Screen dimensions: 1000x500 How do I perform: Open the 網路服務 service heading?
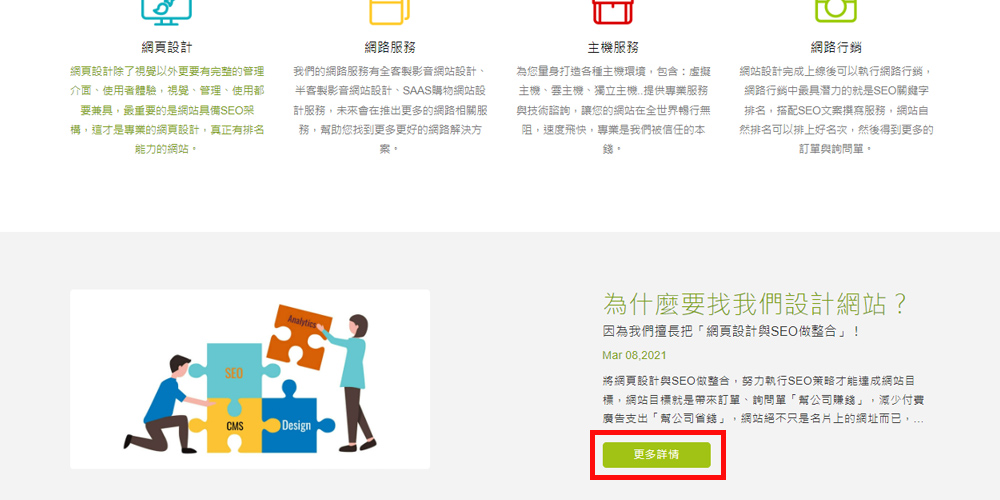coord(390,47)
